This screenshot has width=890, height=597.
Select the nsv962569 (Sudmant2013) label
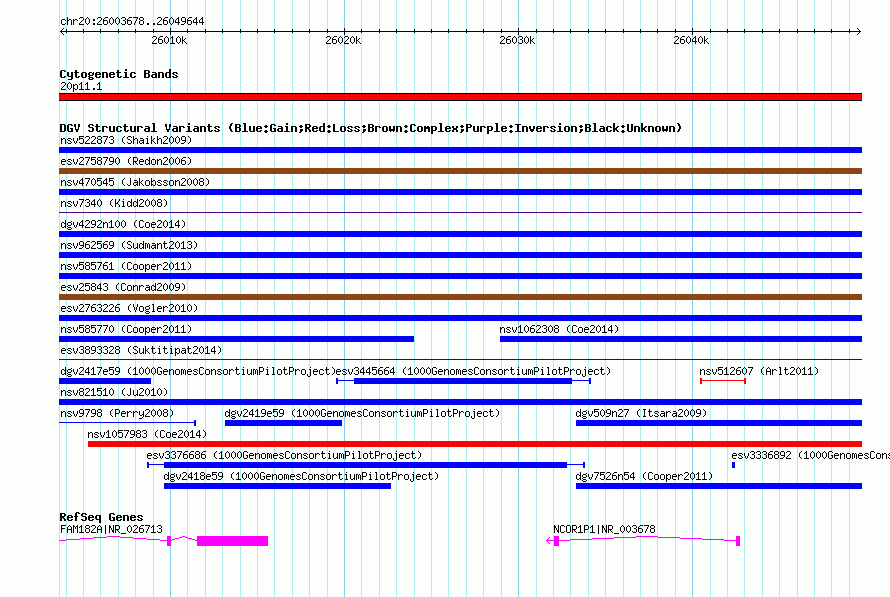click(x=129, y=245)
